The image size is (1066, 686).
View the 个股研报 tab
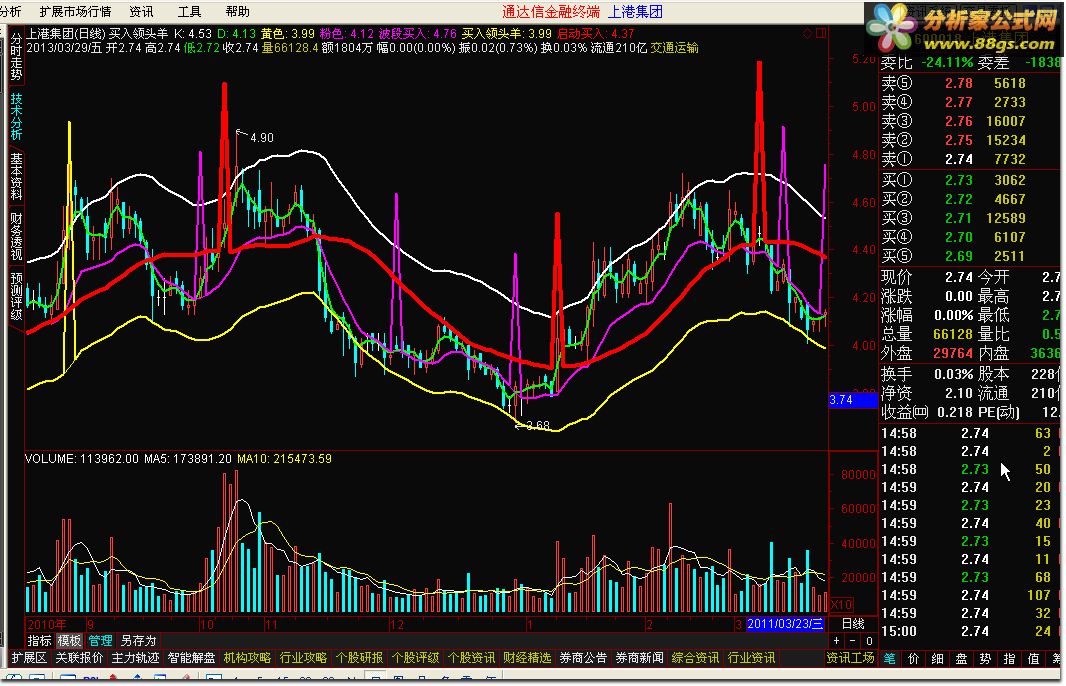pos(360,657)
